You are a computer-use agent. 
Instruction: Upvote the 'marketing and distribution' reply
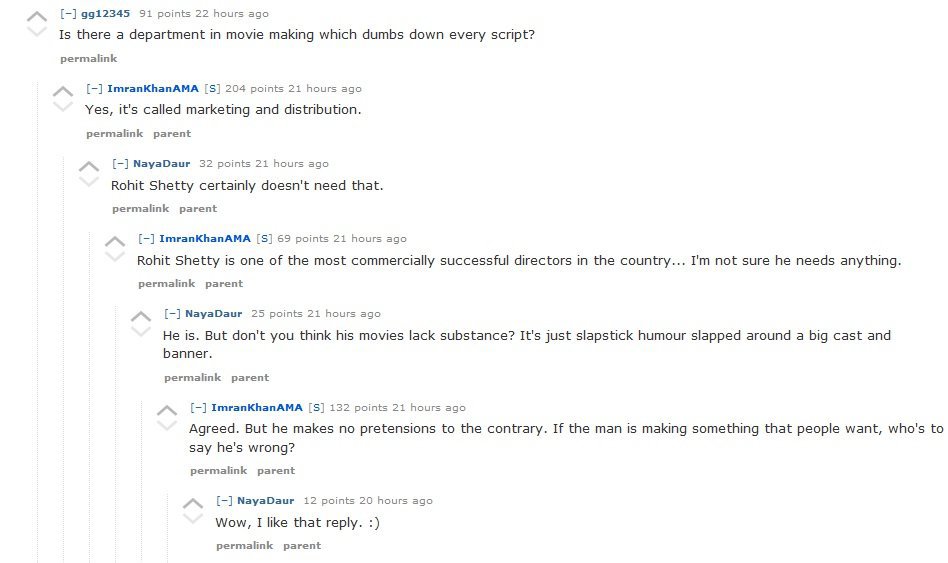point(63,91)
